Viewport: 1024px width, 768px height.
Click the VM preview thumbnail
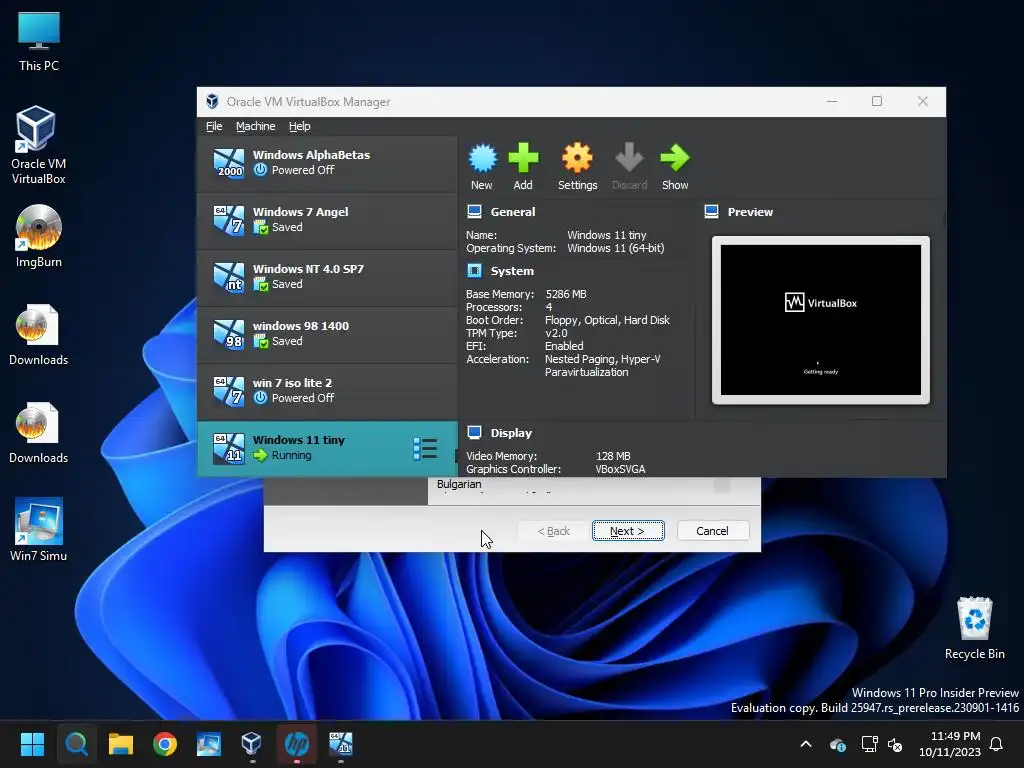coord(821,320)
